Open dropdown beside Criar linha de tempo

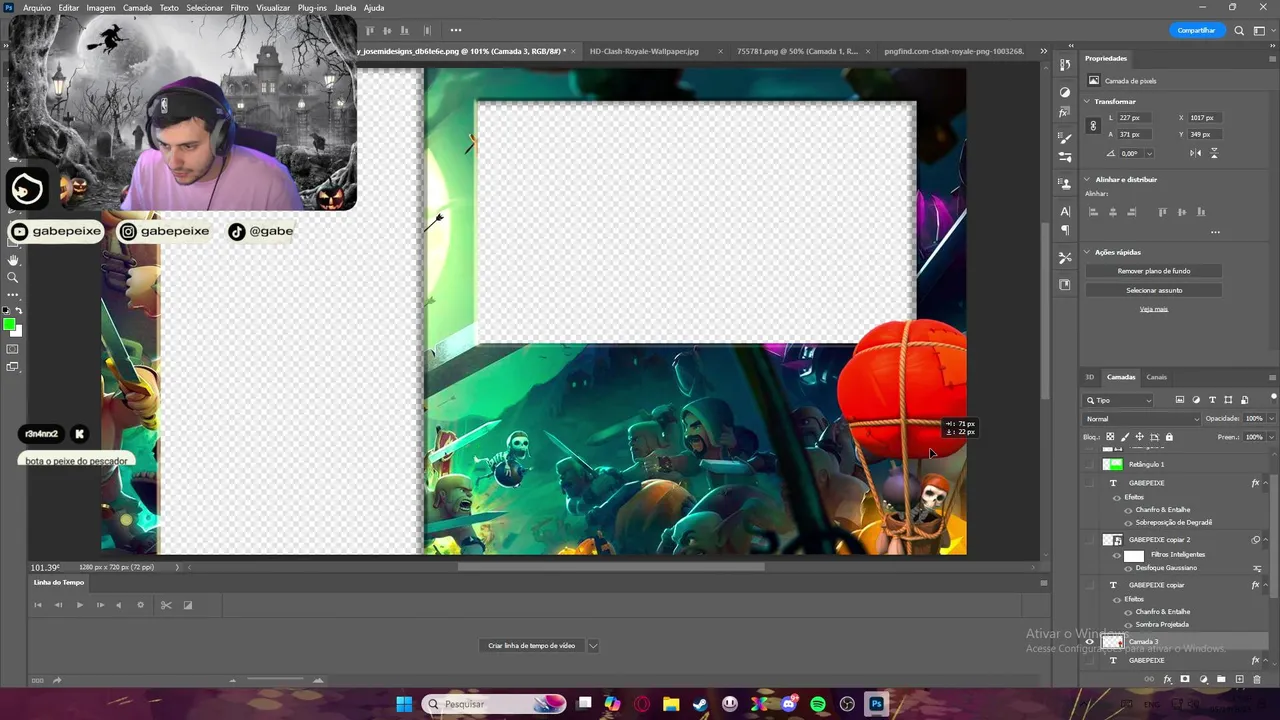click(x=593, y=645)
